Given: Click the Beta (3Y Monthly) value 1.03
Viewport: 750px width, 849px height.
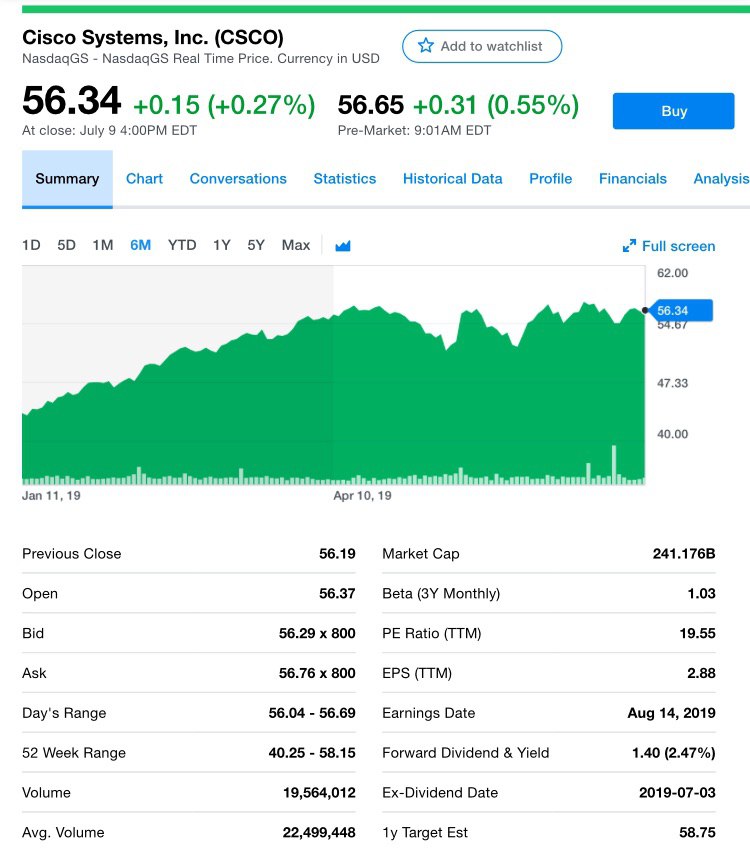Looking at the screenshot, I should (x=701, y=593).
